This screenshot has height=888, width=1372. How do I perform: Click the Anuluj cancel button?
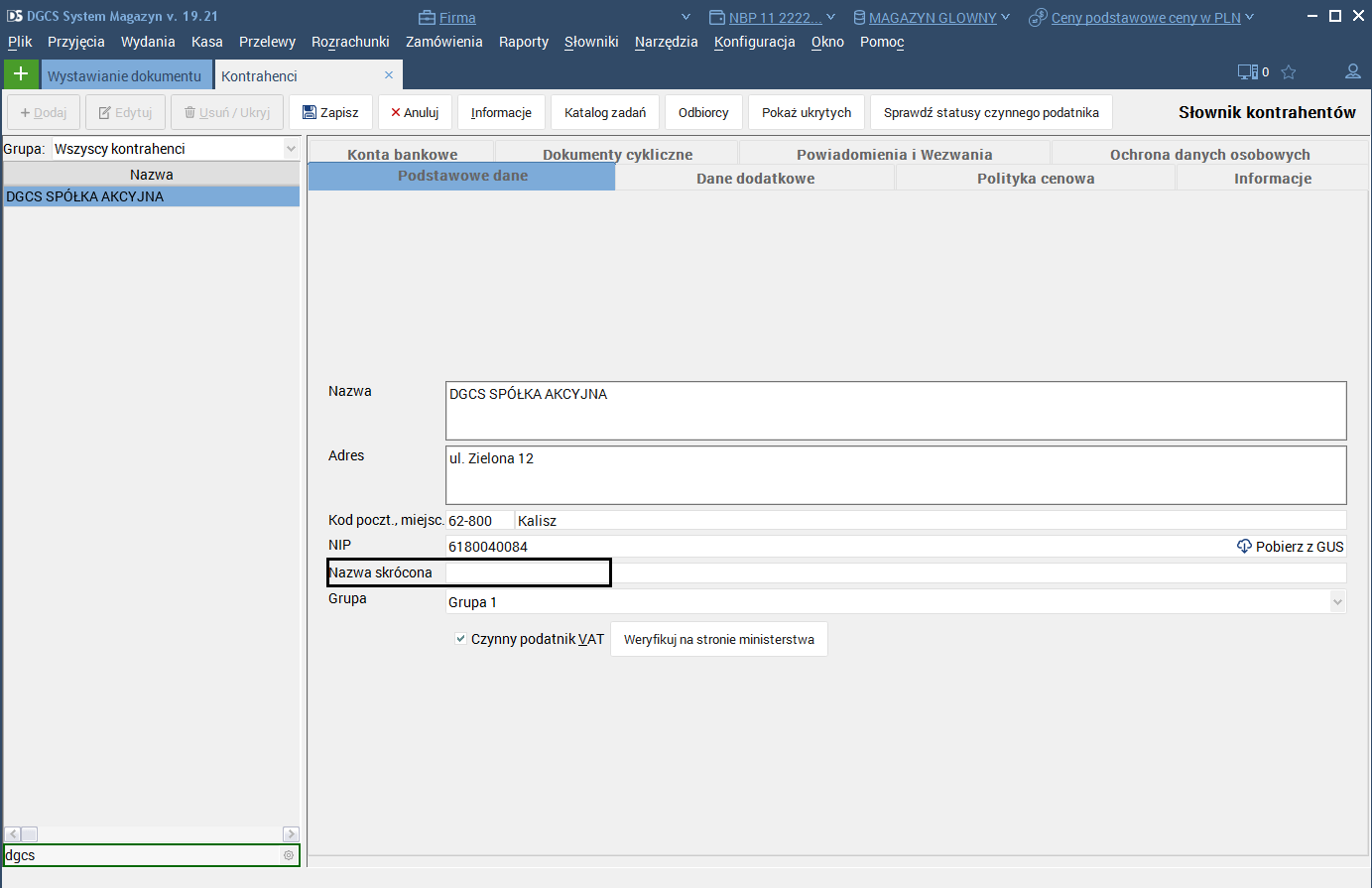pyautogui.click(x=415, y=112)
